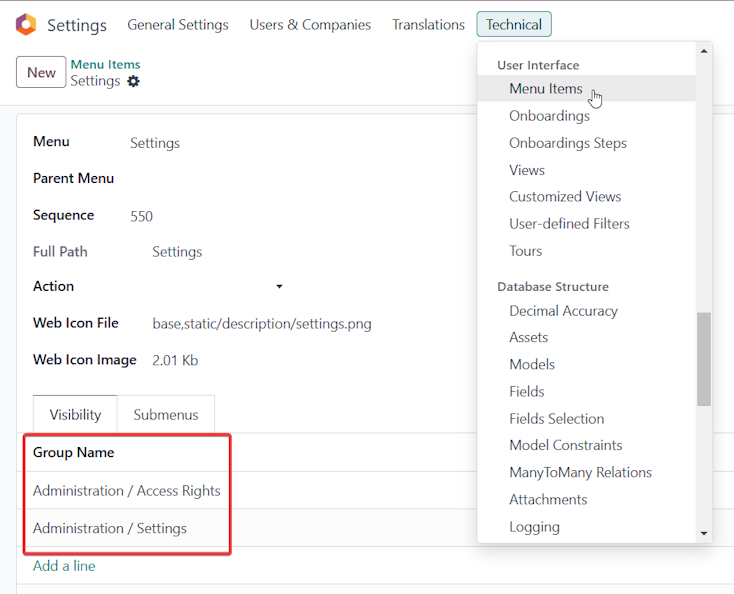Select the Visibility tab
734x594 pixels.
[75, 414]
